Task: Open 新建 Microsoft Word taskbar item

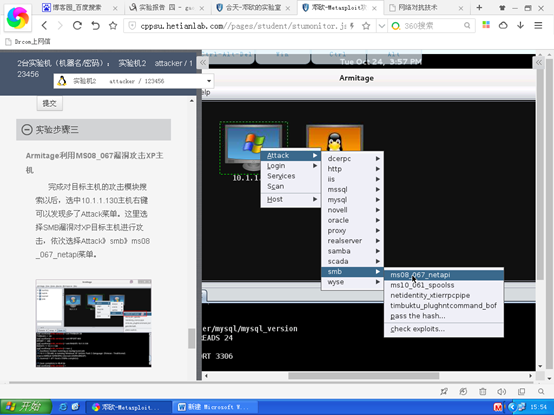Action: click(x=215, y=407)
